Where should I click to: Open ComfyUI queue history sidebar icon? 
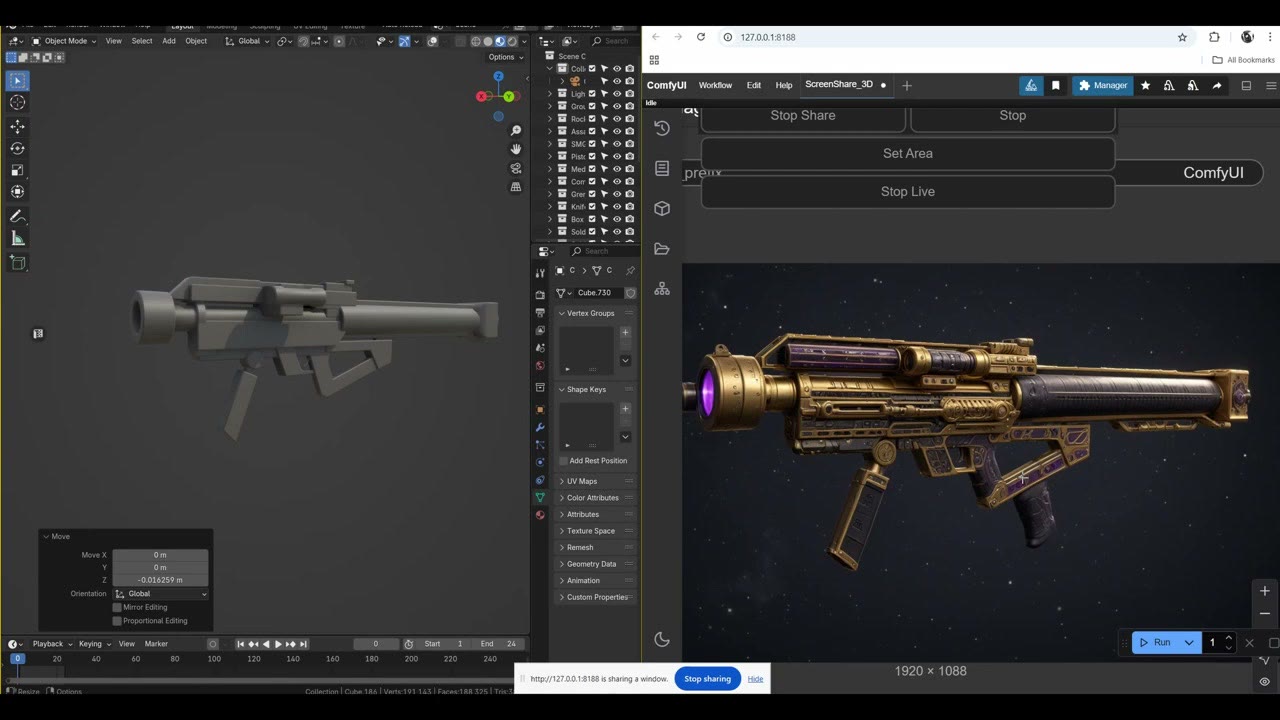pyautogui.click(x=662, y=128)
